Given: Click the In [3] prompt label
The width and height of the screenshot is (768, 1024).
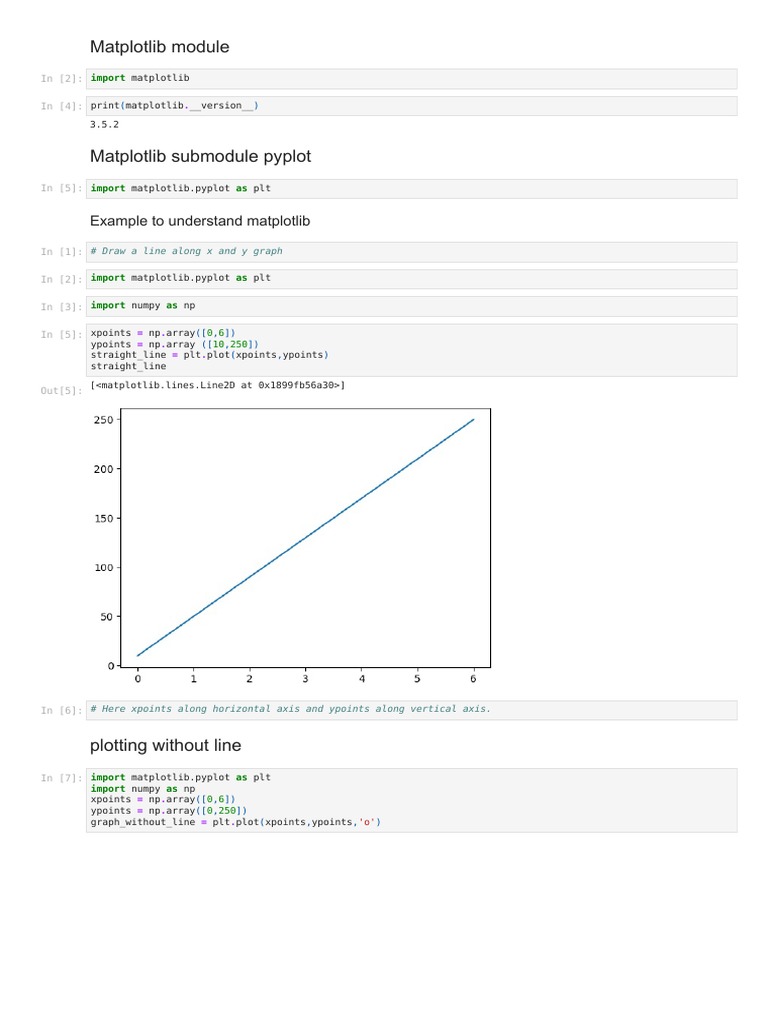Looking at the screenshot, I should point(61,307).
